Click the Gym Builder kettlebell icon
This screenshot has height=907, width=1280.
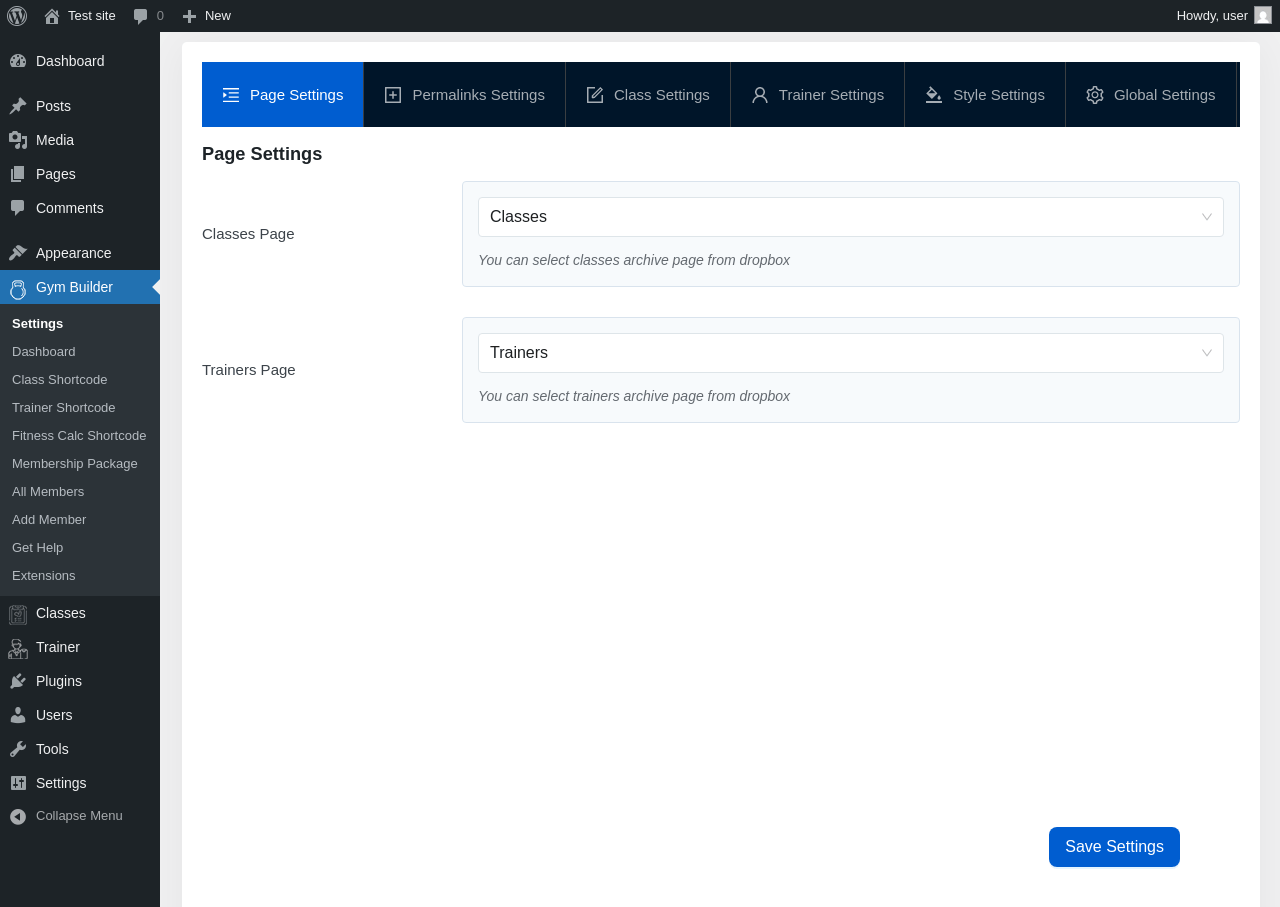(x=18, y=288)
